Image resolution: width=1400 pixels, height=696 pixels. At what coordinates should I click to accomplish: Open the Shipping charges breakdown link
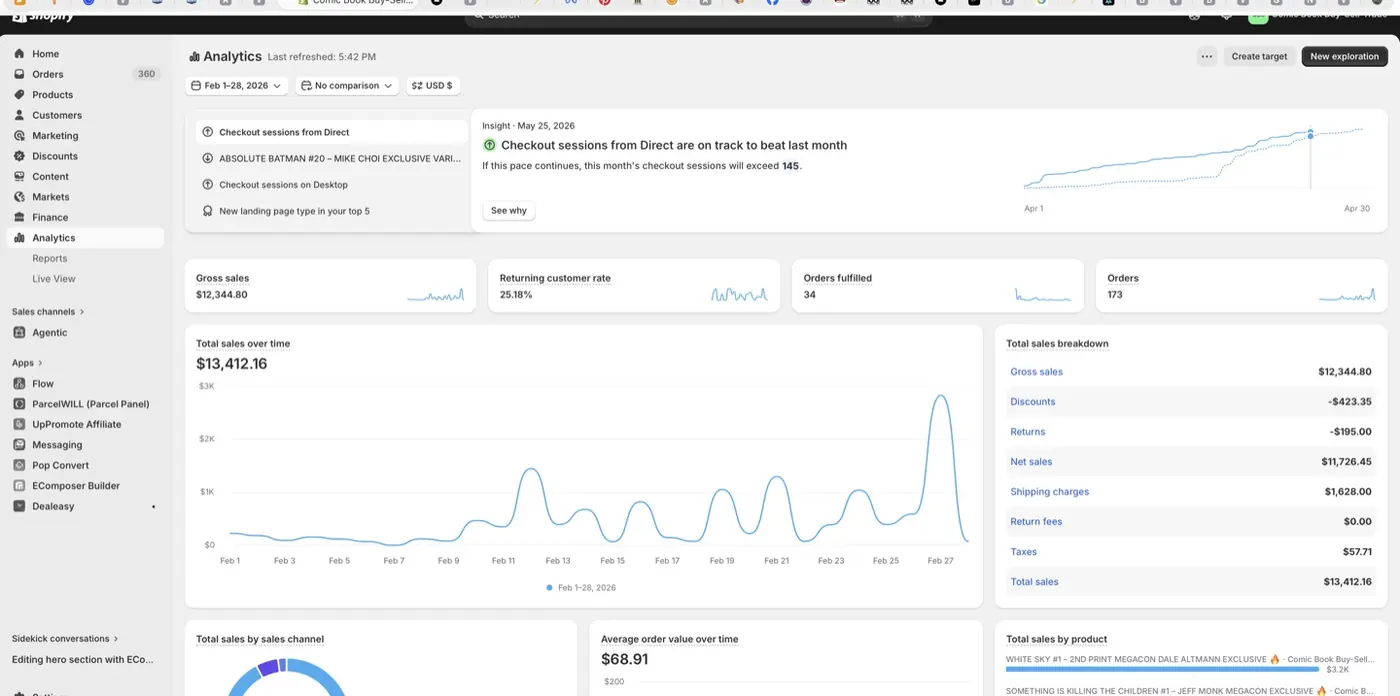(1049, 492)
